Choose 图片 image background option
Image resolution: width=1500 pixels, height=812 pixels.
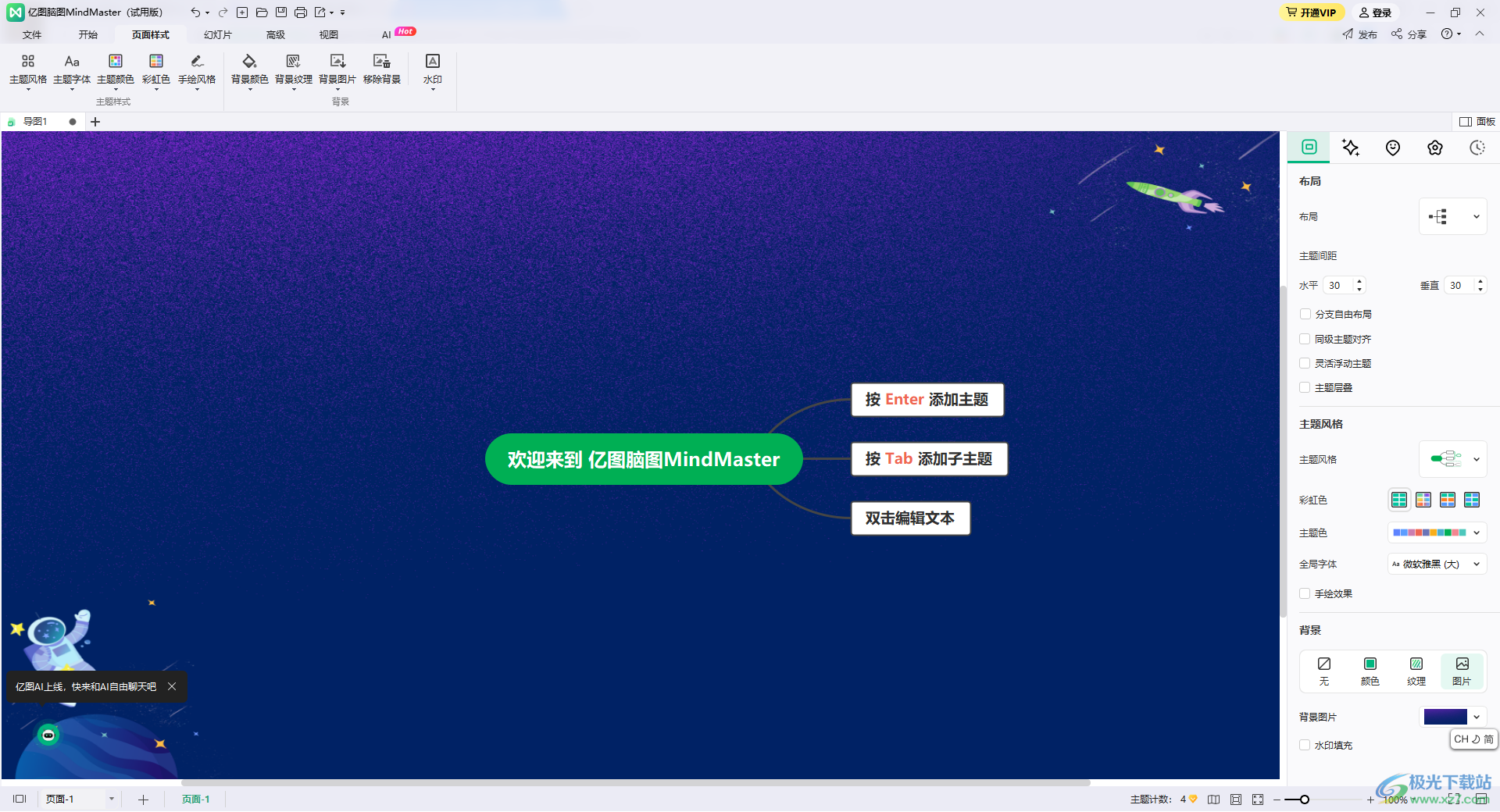pyautogui.click(x=1462, y=671)
